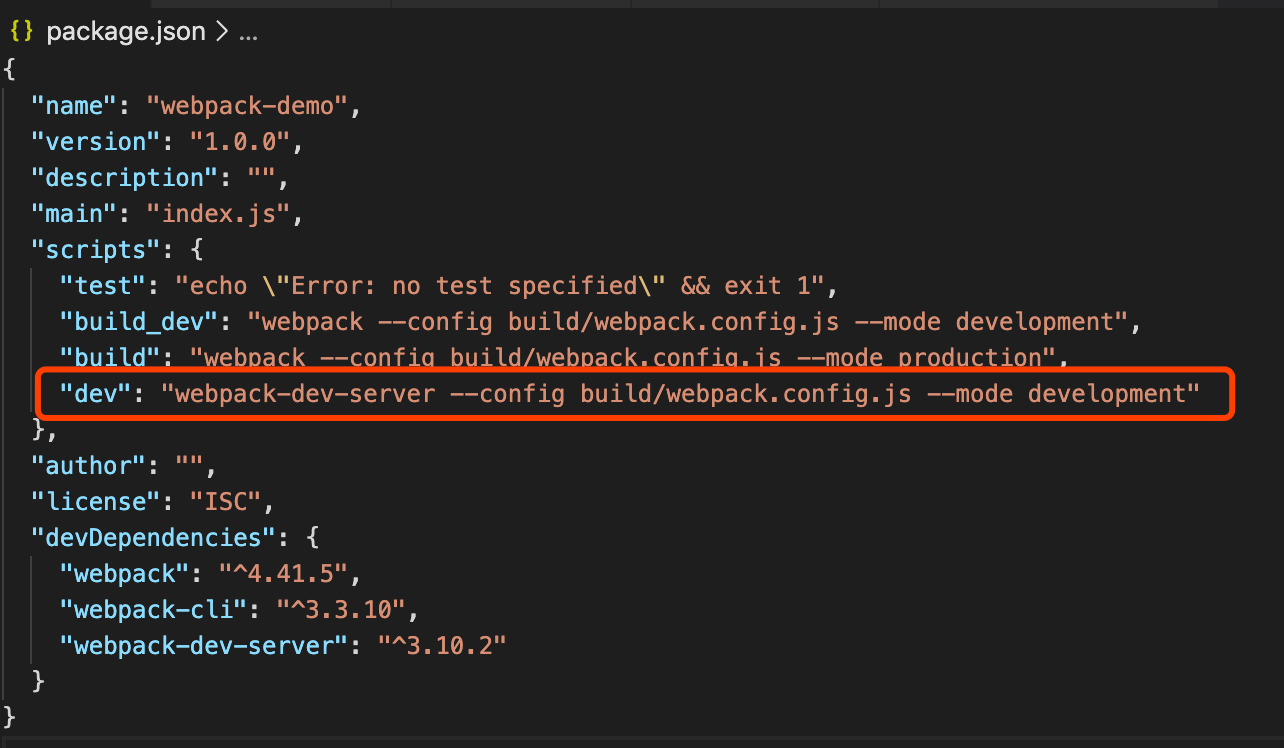Select the "index.js" value
Viewport: 1284px width, 748px height.
coord(217,213)
